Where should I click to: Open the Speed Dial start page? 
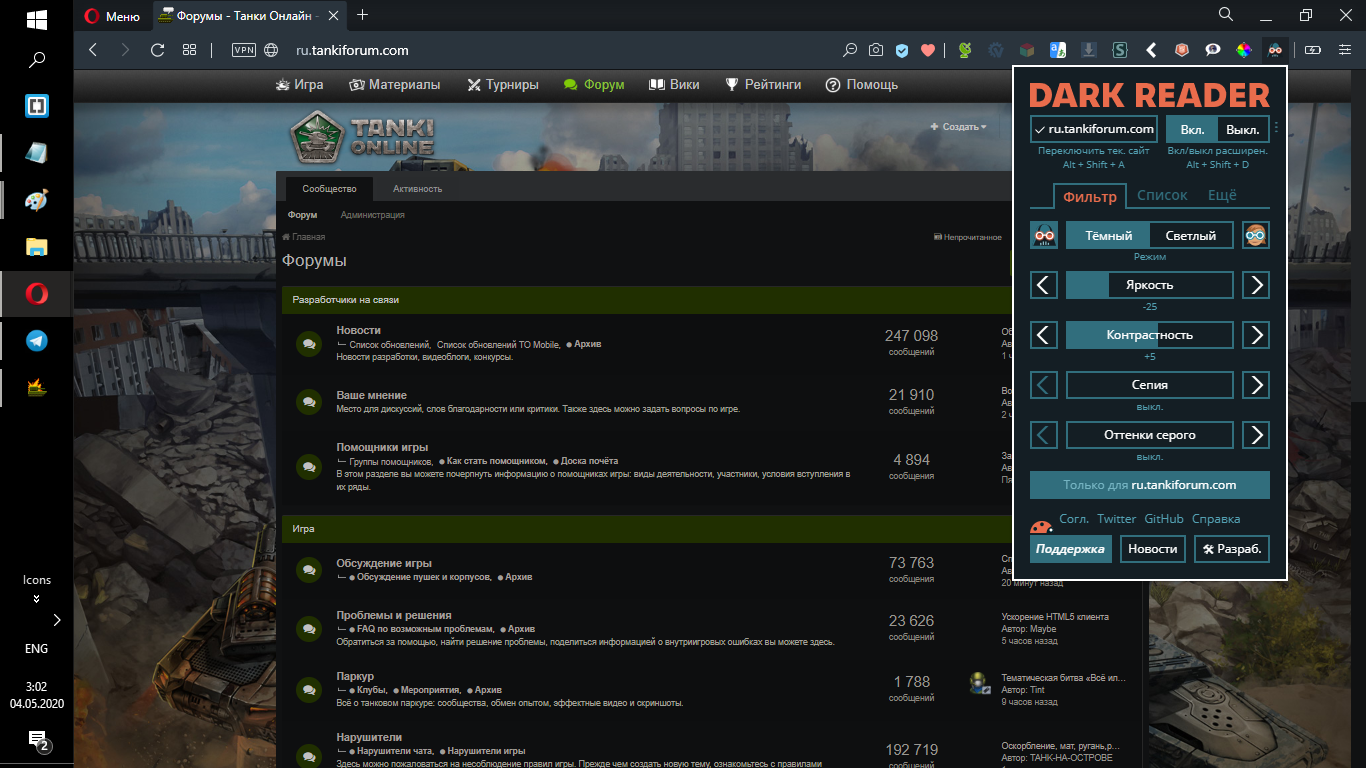point(189,50)
